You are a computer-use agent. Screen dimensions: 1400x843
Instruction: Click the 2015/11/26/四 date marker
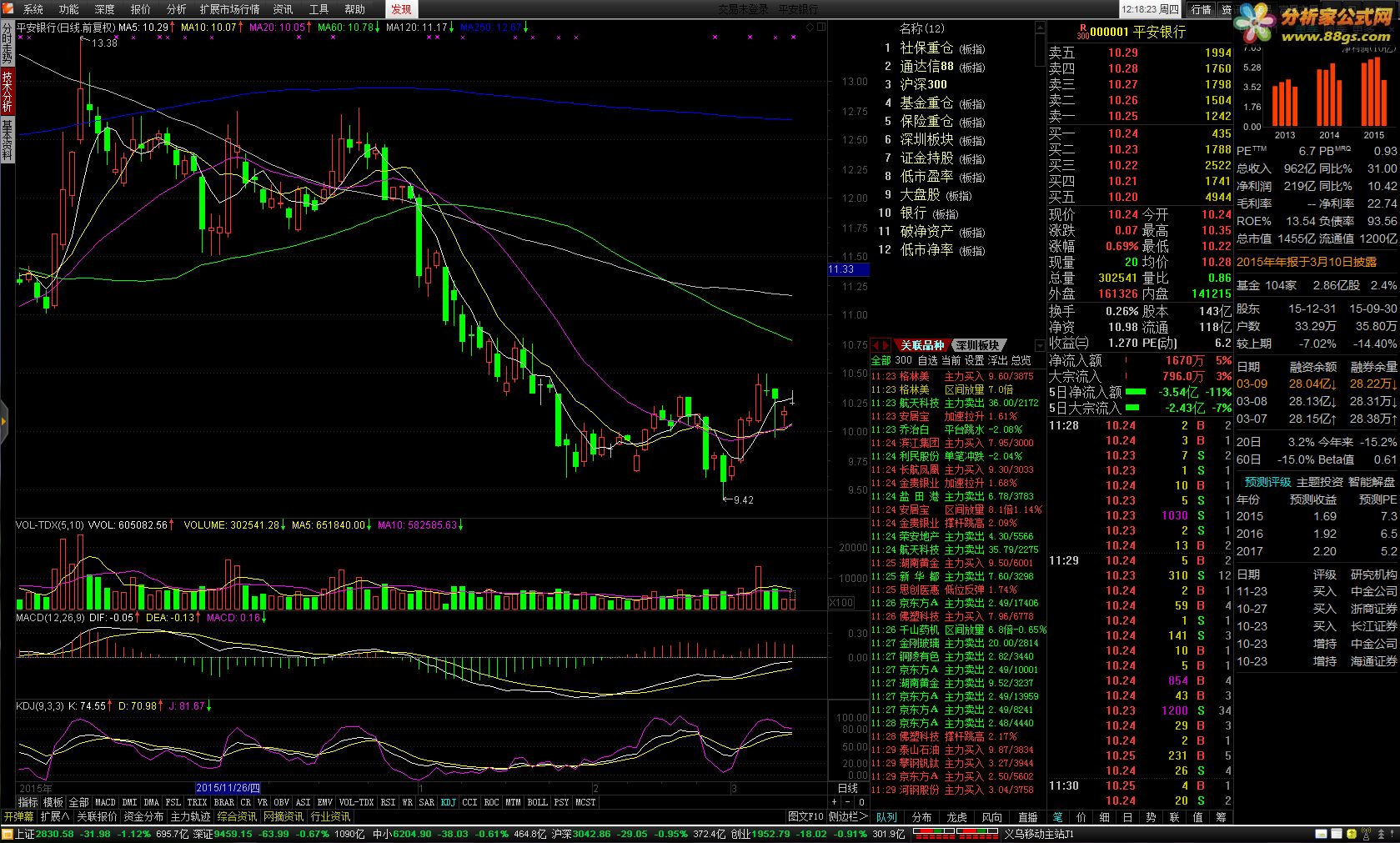pyautogui.click(x=228, y=788)
